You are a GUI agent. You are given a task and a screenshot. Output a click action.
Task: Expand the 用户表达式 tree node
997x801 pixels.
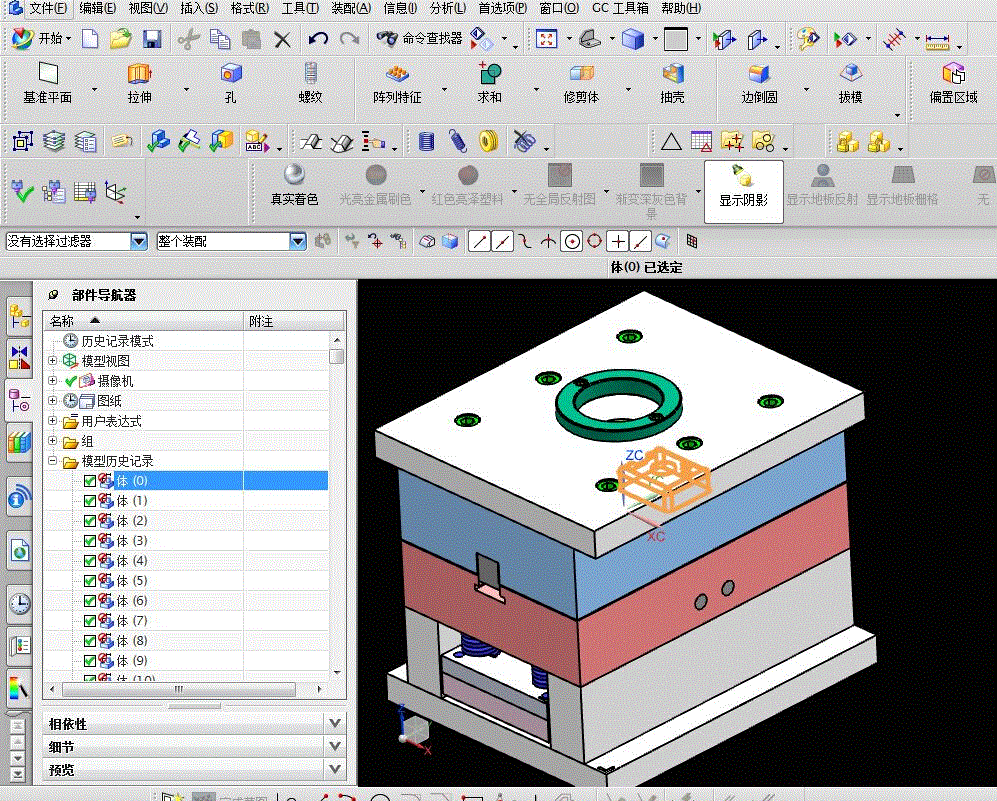click(53, 421)
